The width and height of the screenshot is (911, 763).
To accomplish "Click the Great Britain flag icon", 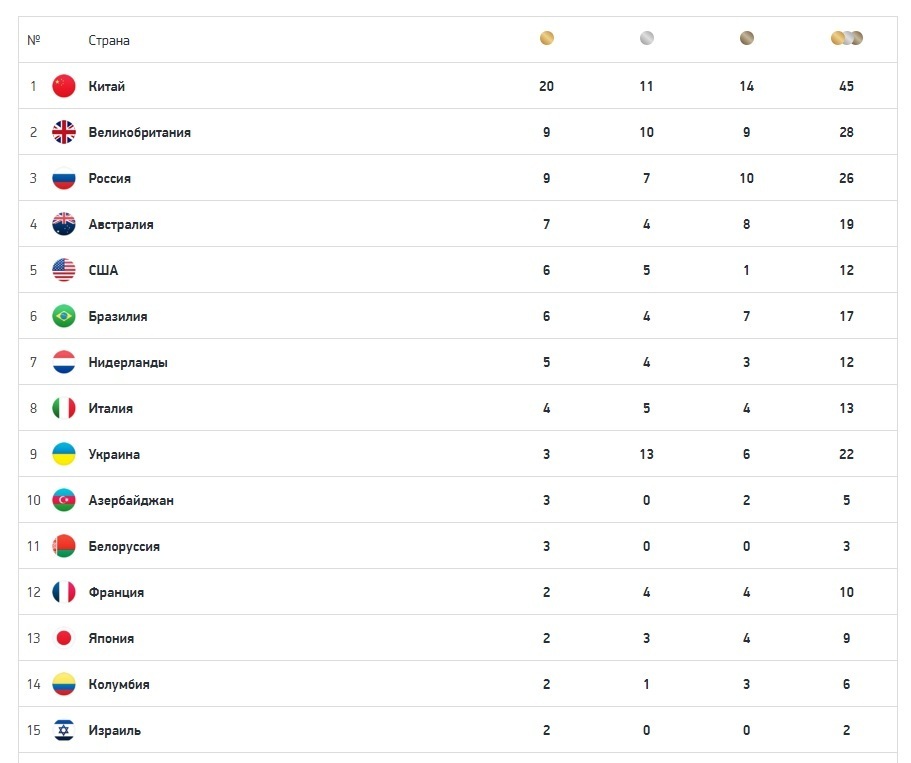I will [x=64, y=132].
